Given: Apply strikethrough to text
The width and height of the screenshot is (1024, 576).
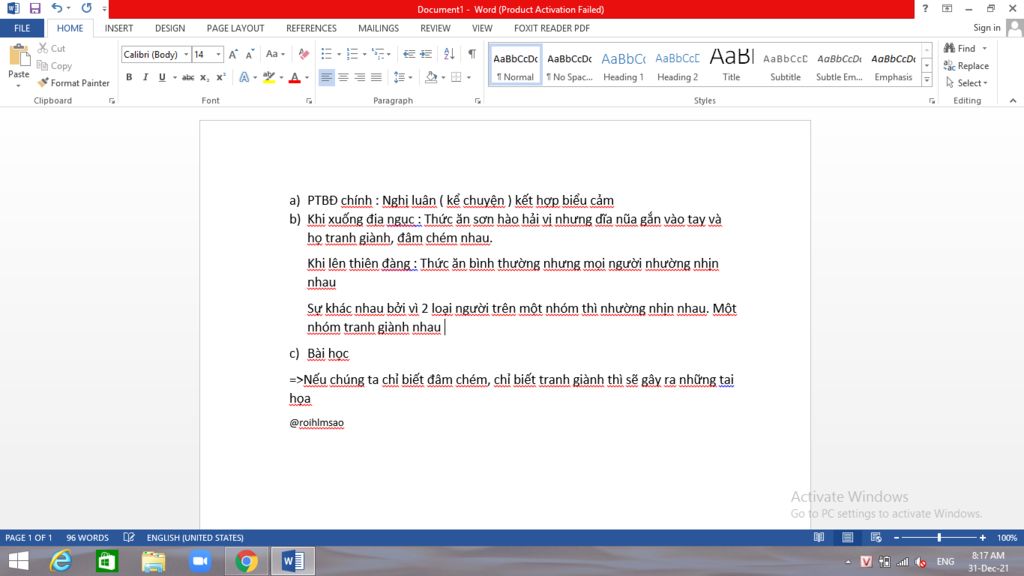Looking at the screenshot, I should 187,77.
